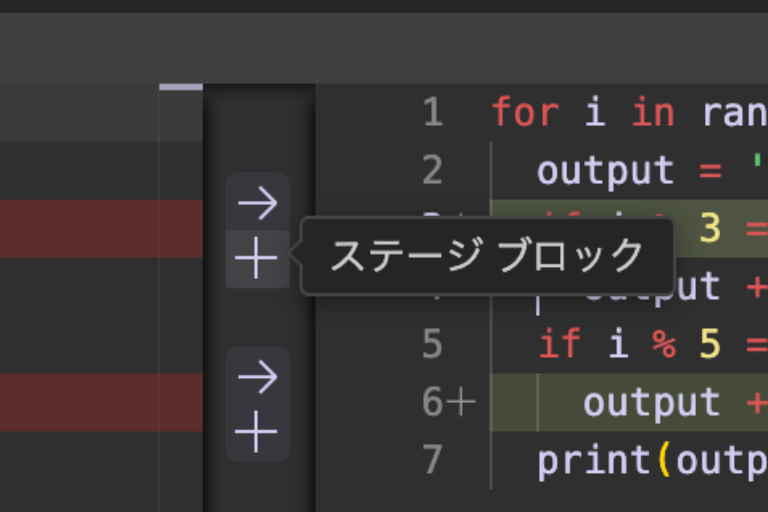Click line number 1 in the gutter
768x512 pixels.
[432, 112]
